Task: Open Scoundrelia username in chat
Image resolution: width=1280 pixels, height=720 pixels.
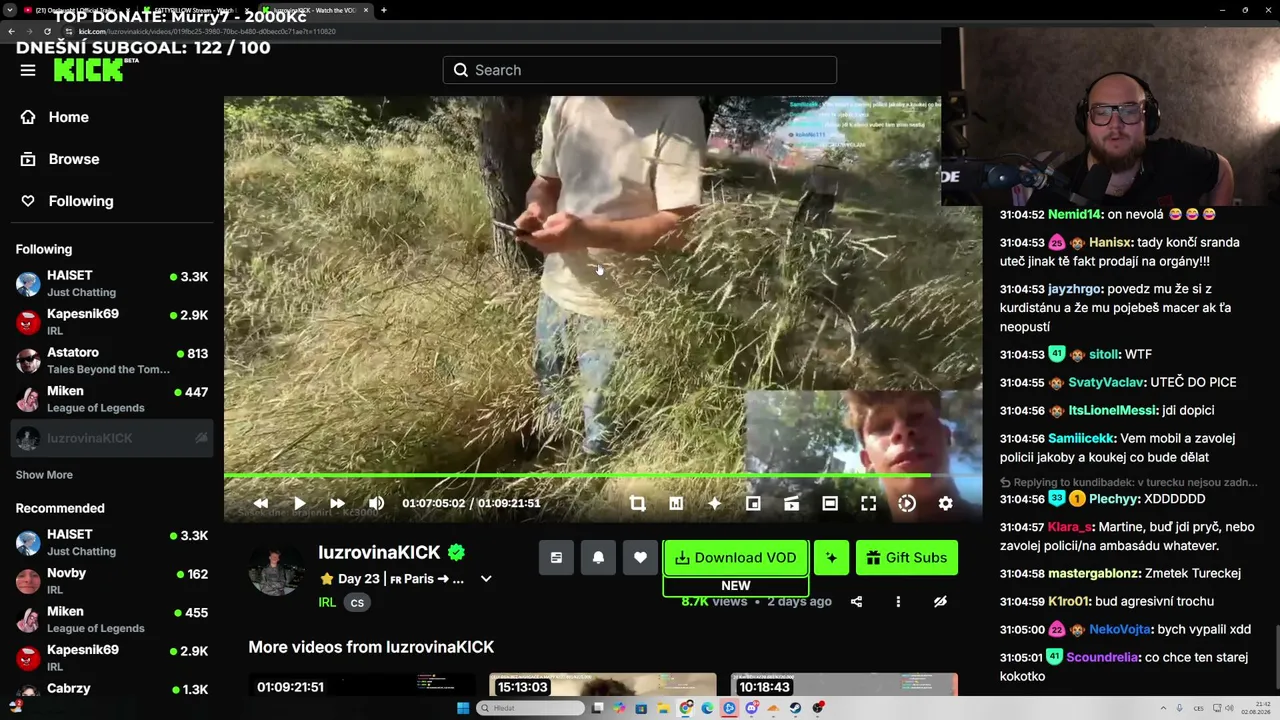Action: coord(1102,657)
